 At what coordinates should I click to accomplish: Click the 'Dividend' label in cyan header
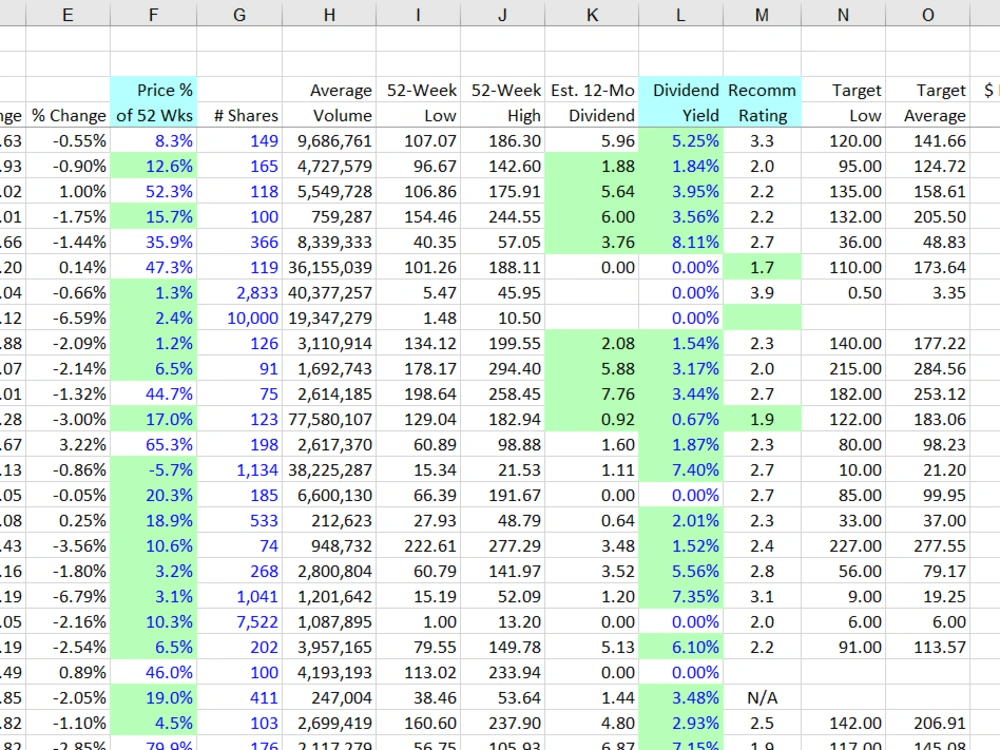[x=681, y=90]
